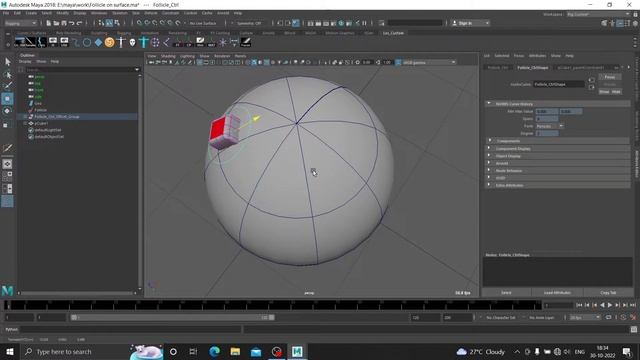The height and width of the screenshot is (360, 640).
Task: Click on the animation time slider
Action: click(x=273, y=305)
